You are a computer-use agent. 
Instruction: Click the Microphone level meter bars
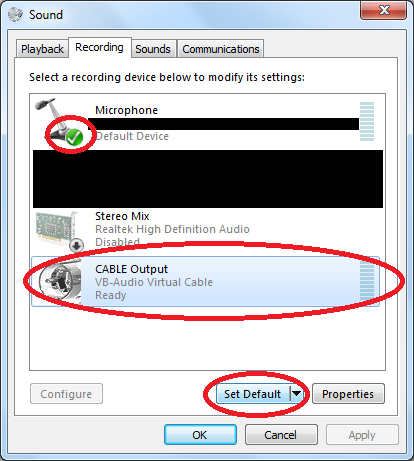(x=367, y=122)
